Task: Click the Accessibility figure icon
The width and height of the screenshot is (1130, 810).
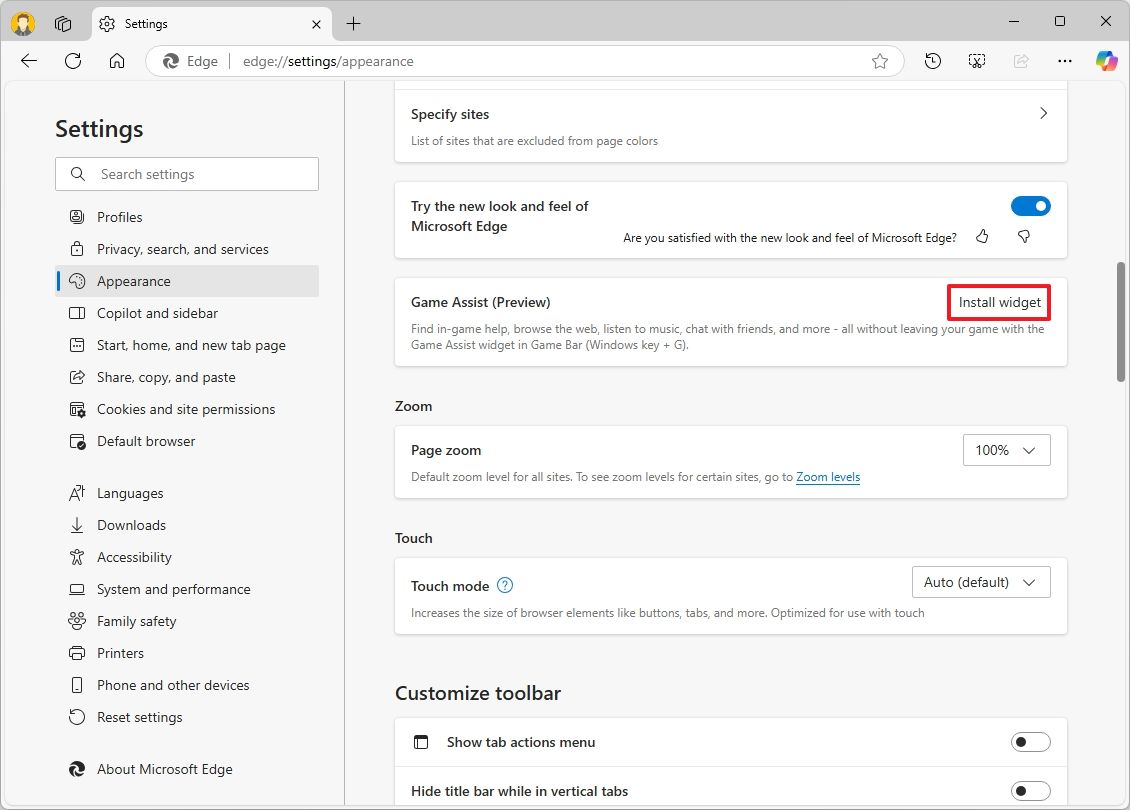Action: point(77,557)
